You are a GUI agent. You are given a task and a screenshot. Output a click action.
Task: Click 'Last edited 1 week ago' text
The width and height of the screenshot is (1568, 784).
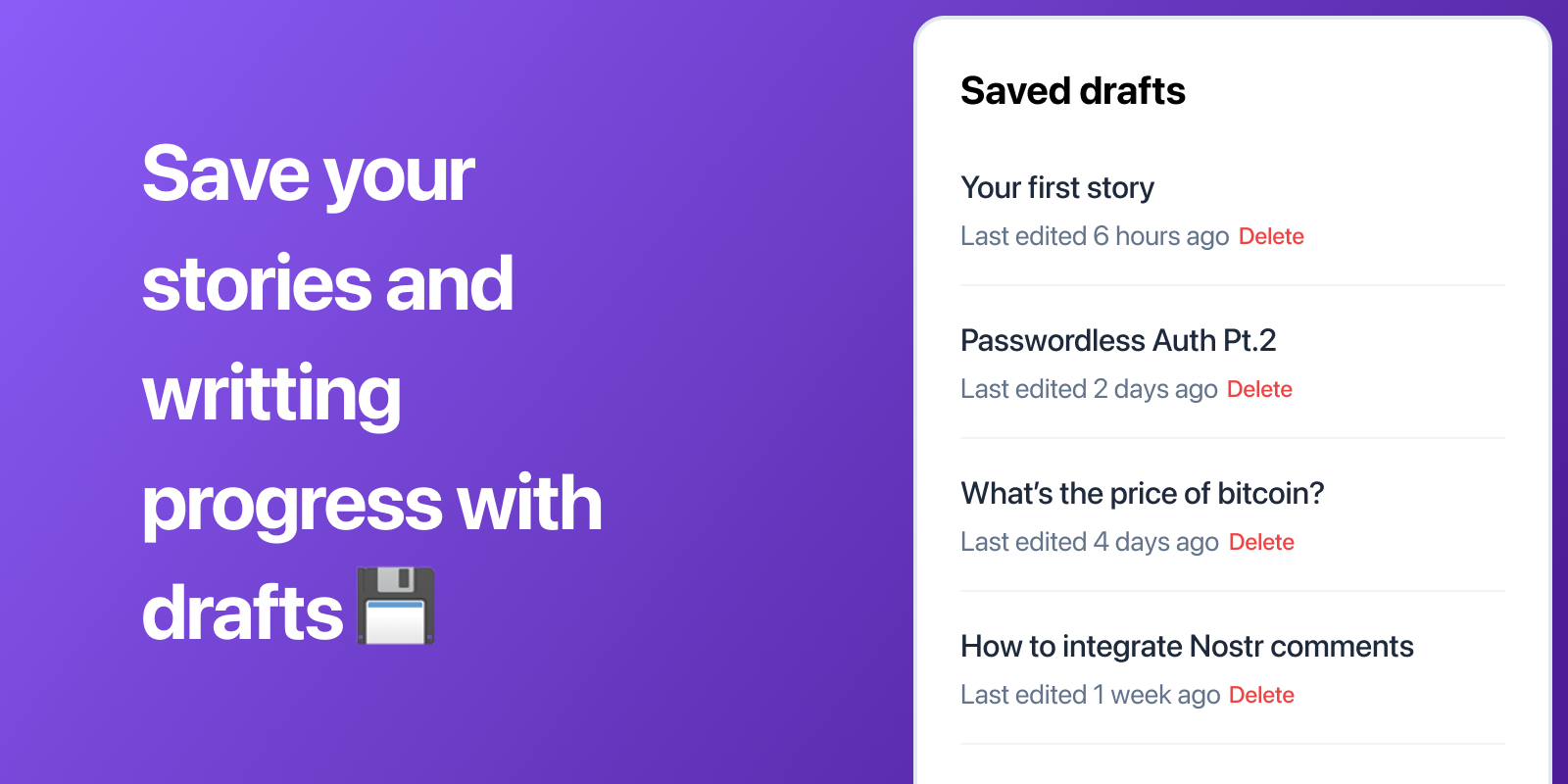coord(1091,695)
